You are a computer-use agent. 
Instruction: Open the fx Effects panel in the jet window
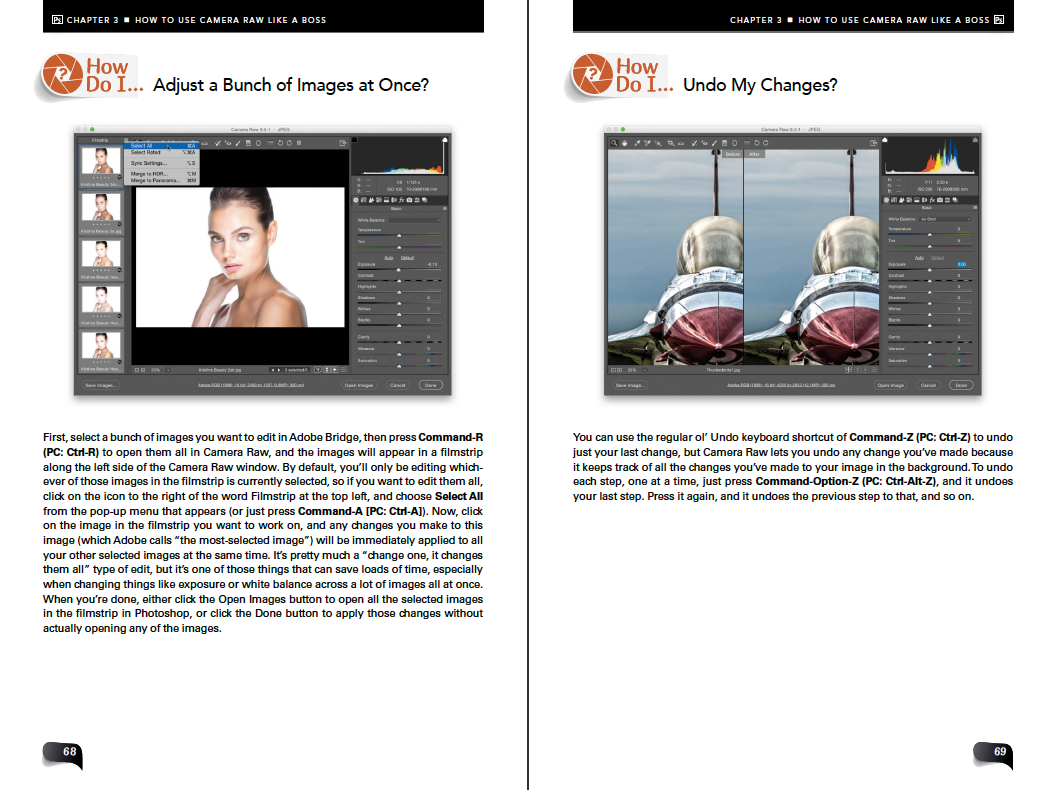point(932,200)
